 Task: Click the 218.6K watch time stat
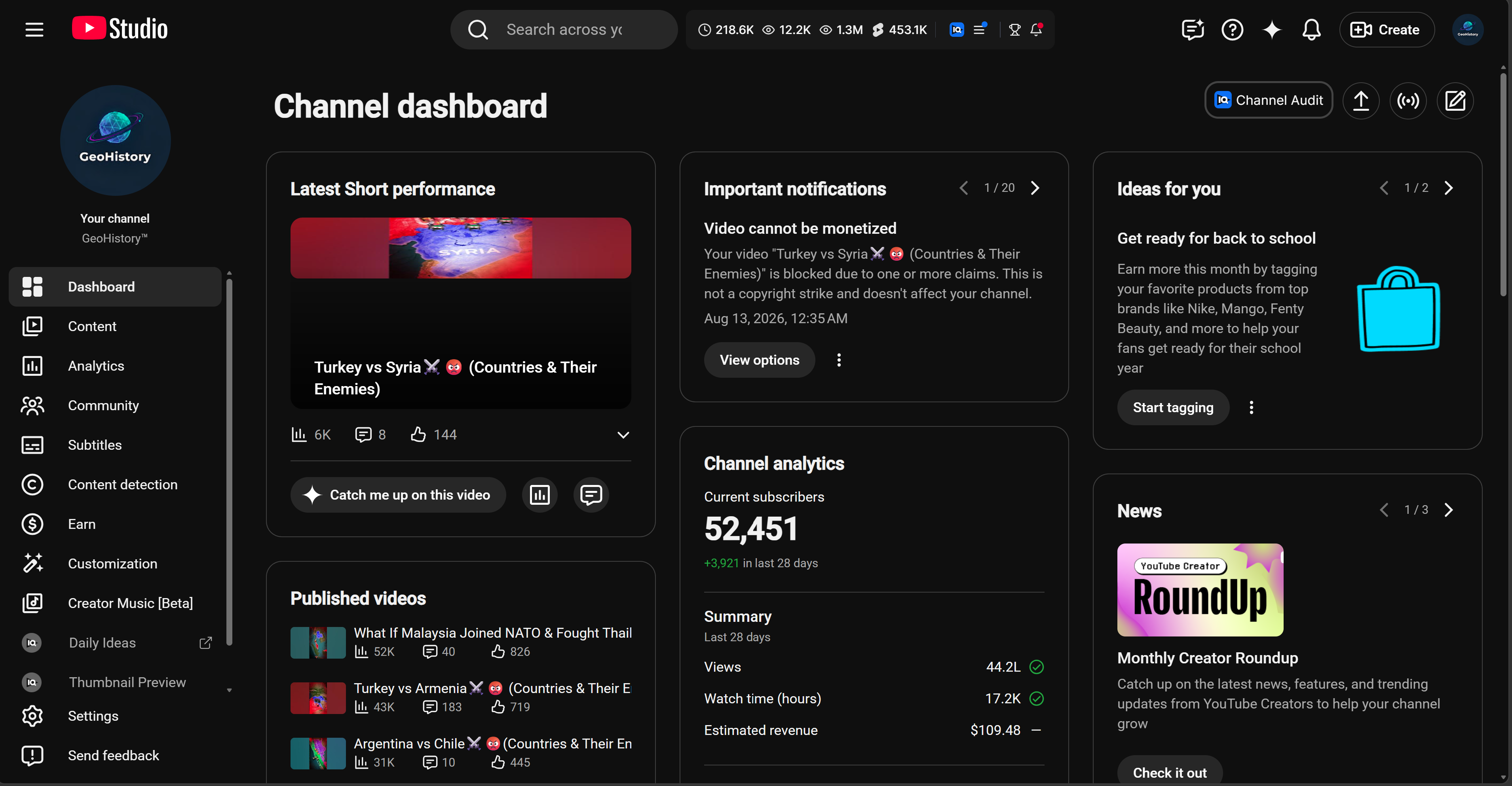[x=726, y=30]
